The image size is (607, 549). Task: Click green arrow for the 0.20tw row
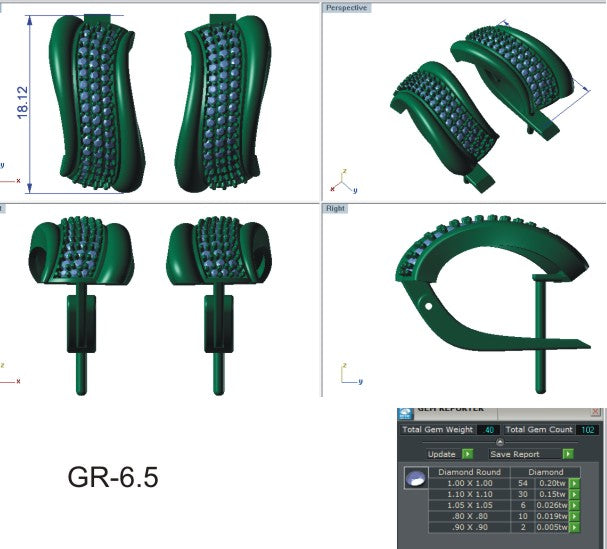[x=574, y=483]
